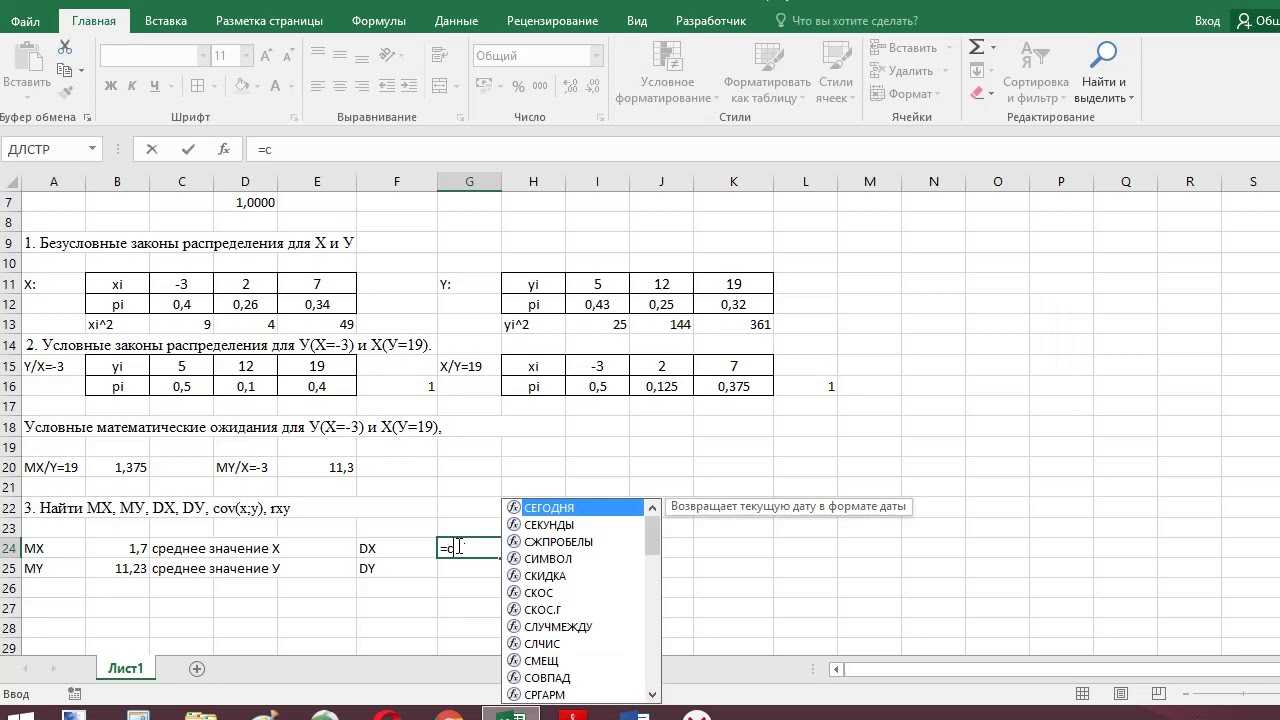
Task: Open Сортировка и фильтр dropdown
Action: coord(1035,72)
